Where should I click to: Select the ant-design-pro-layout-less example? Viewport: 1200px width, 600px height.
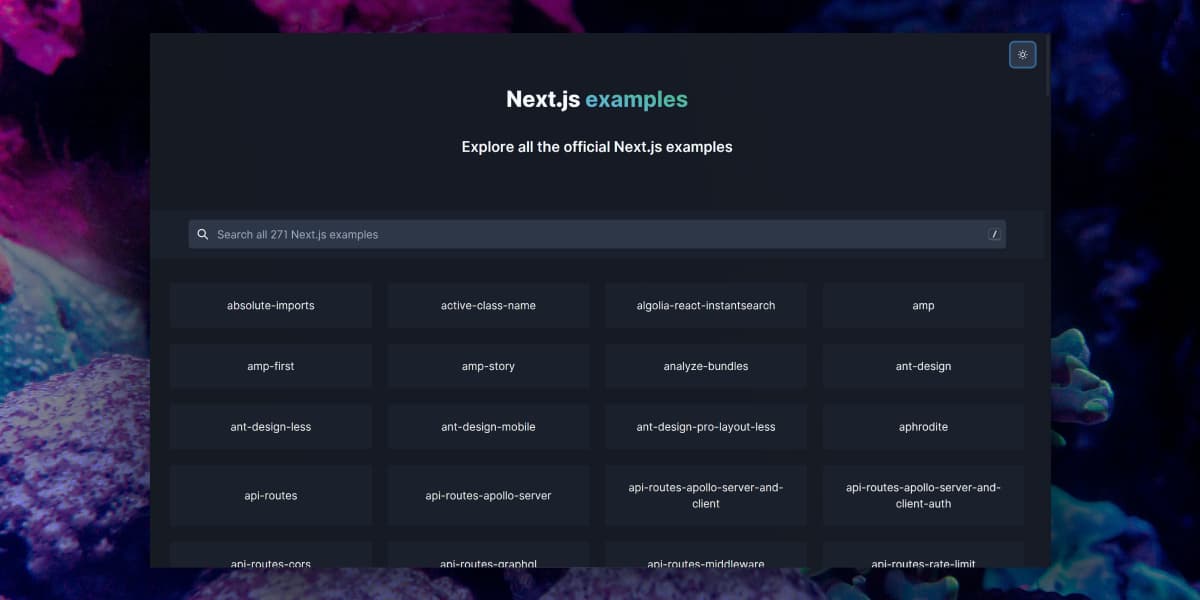(706, 427)
